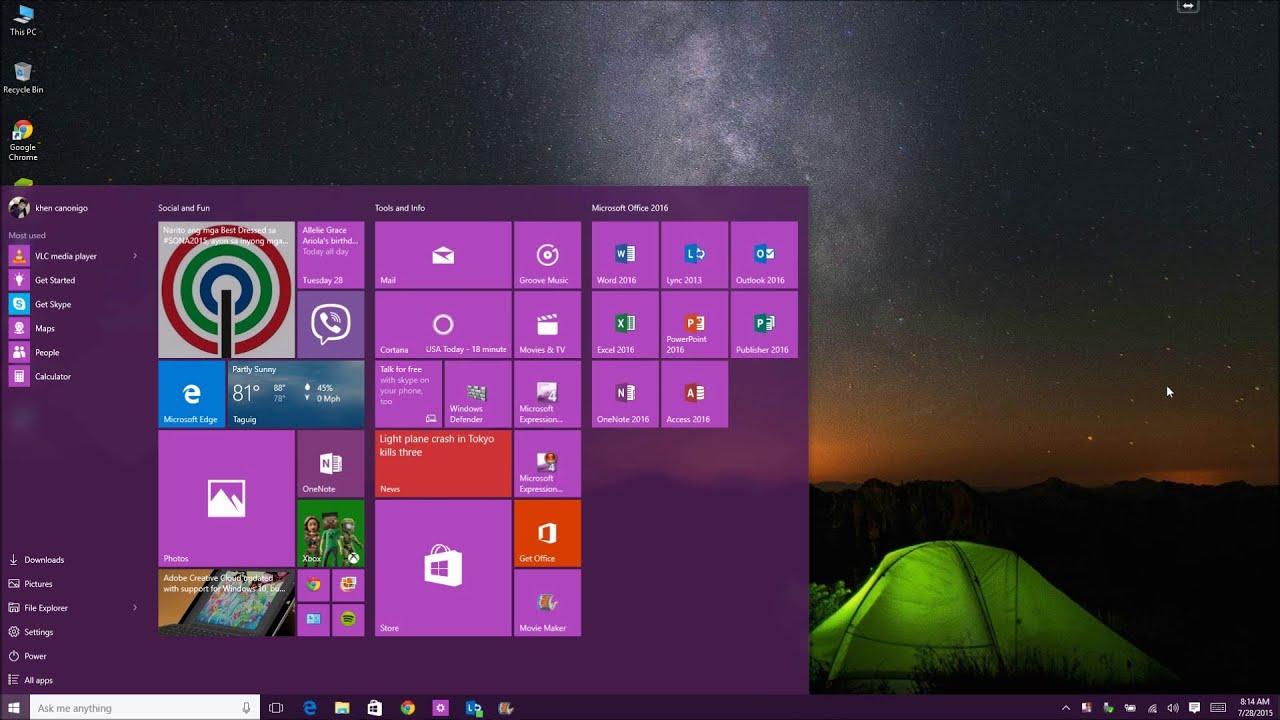Select the Google Chrome desktop shortcut
This screenshot has width=1280, height=720.
pyautogui.click(x=23, y=141)
